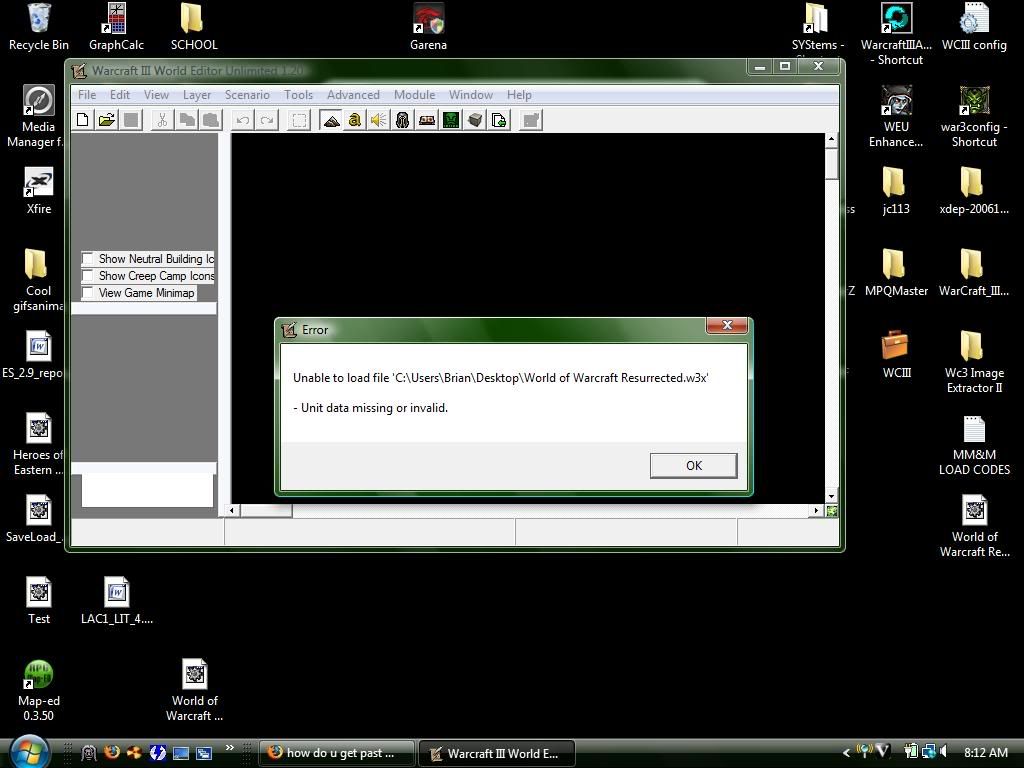The width and height of the screenshot is (1024, 768).
Task: Select the war3config - Shortcut desktop icon
Action: 974,118
